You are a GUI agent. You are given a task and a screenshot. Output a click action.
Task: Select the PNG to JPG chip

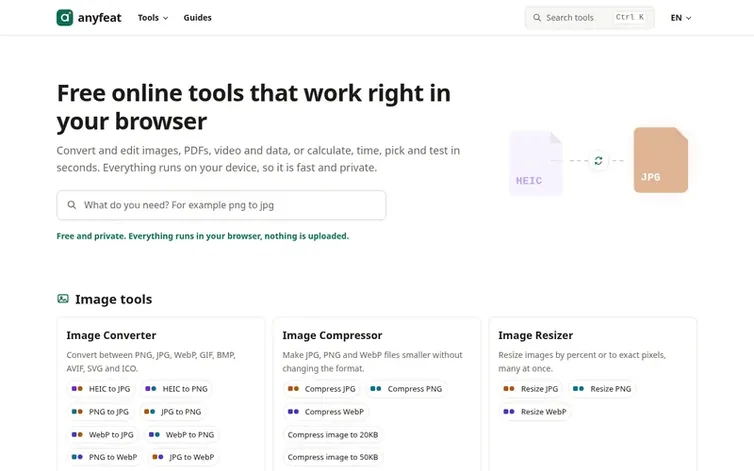click(x=100, y=412)
